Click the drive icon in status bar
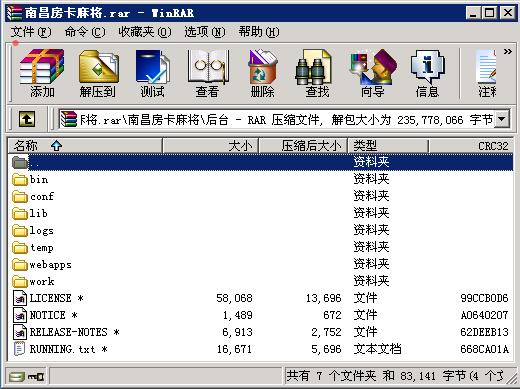The width and height of the screenshot is (520, 389). click(16, 377)
